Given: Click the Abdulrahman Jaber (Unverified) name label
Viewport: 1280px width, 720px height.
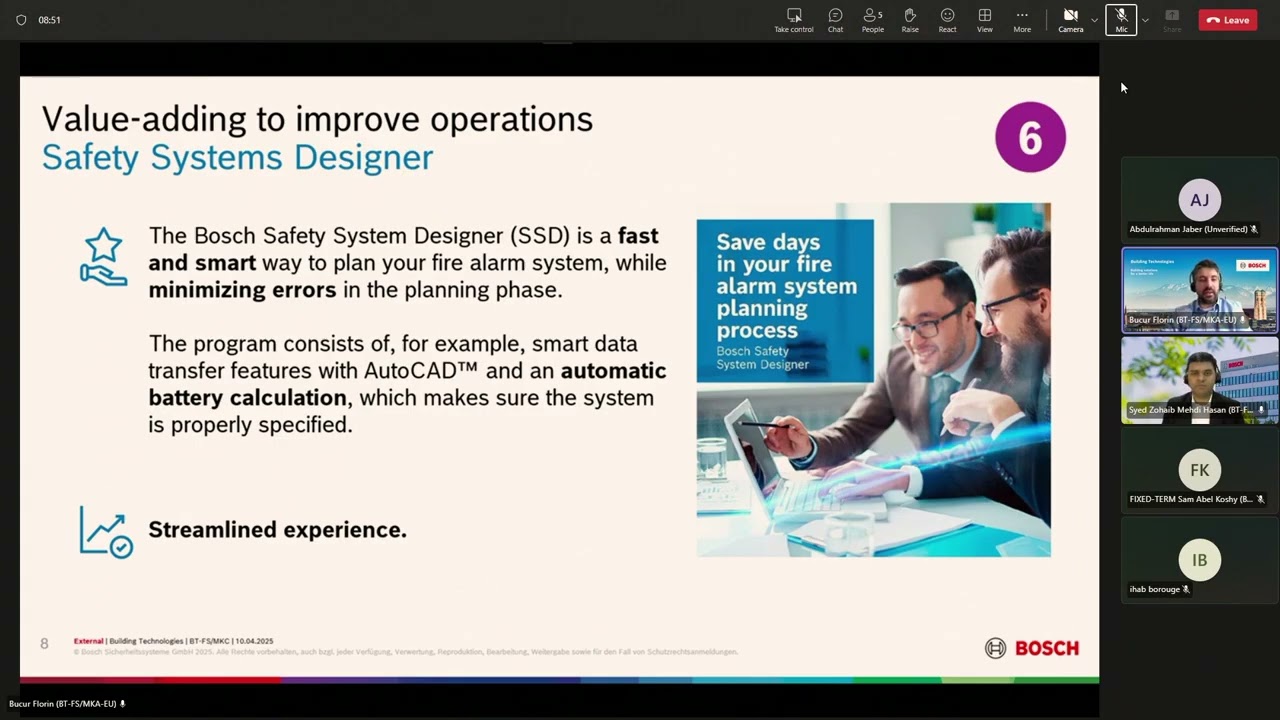Looking at the screenshot, I should 1188,229.
